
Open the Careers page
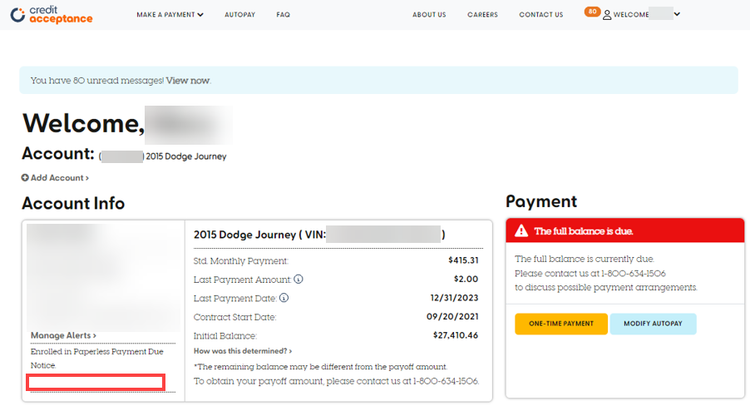[482, 15]
